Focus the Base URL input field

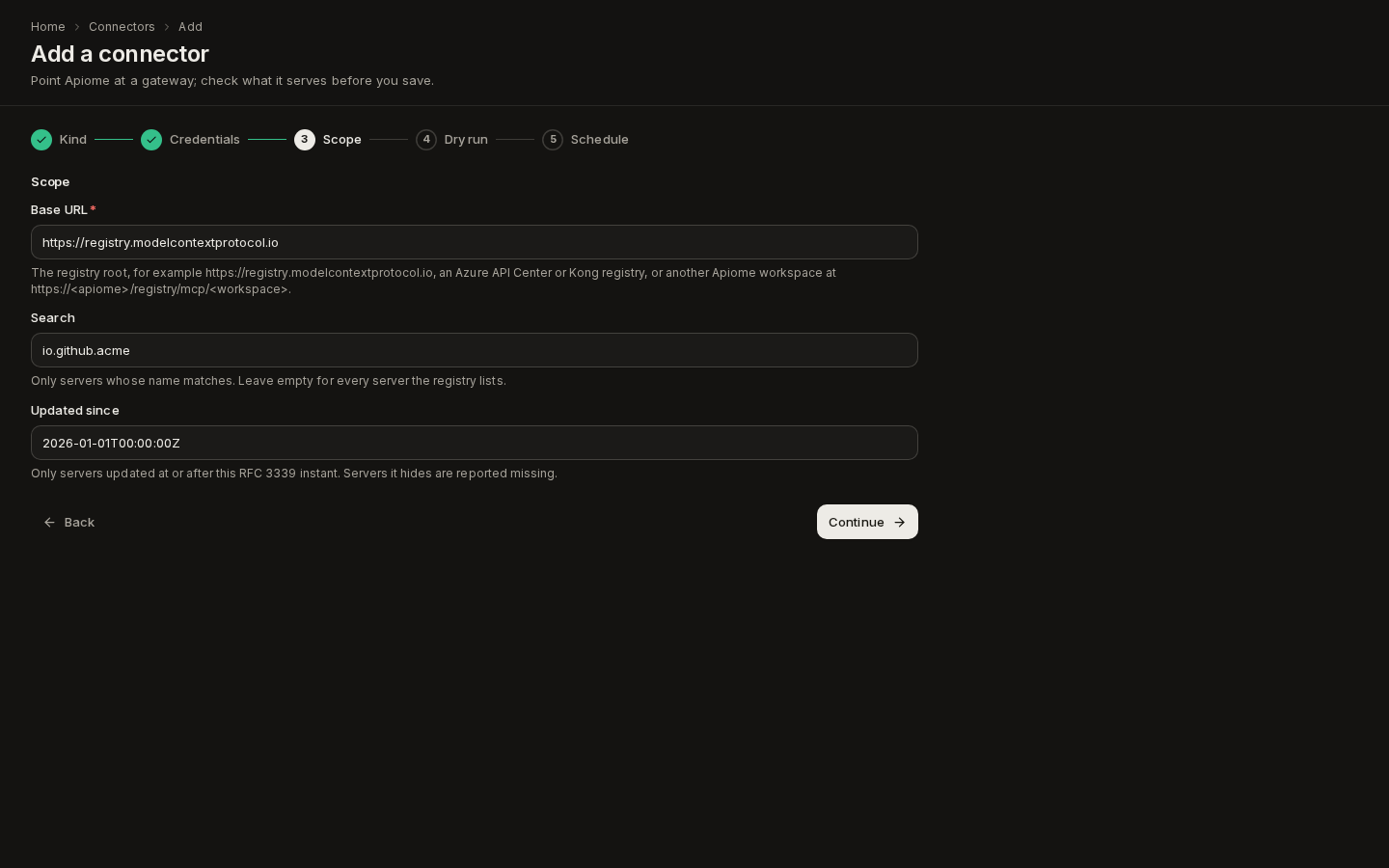tap(475, 242)
